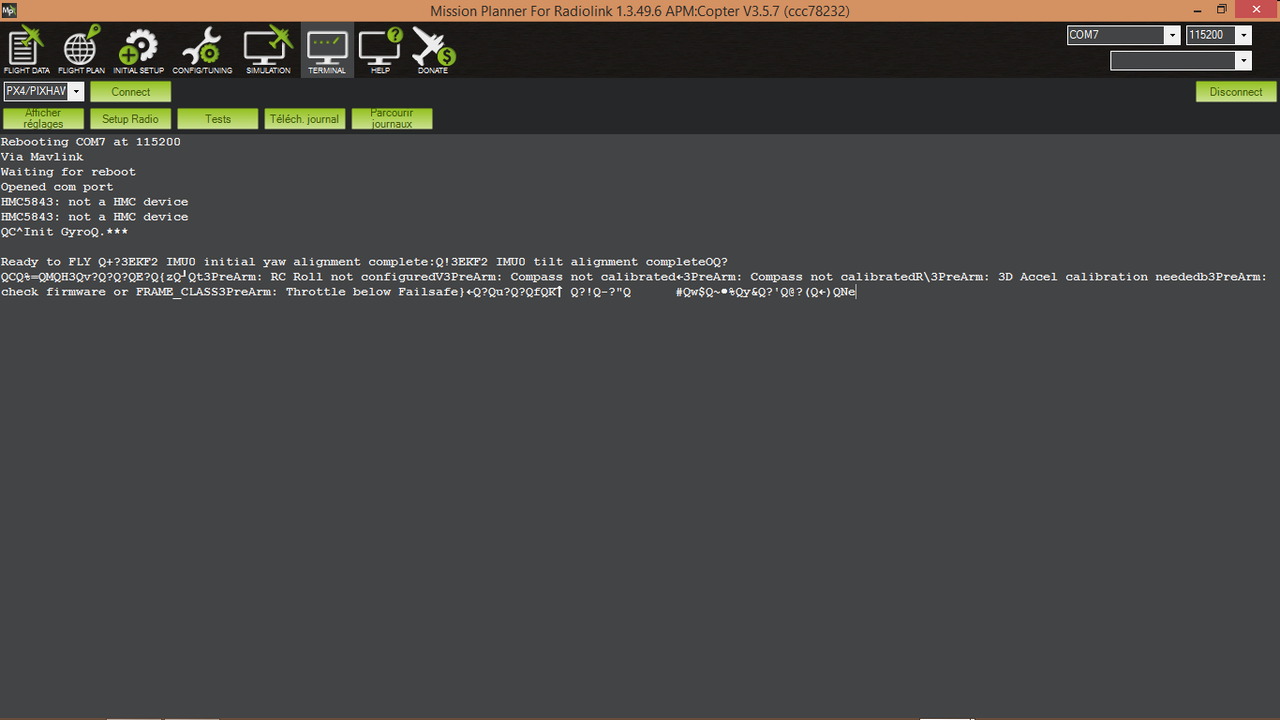Image resolution: width=1280 pixels, height=720 pixels.
Task: Click at end of terminal output
Action: click(x=857, y=292)
